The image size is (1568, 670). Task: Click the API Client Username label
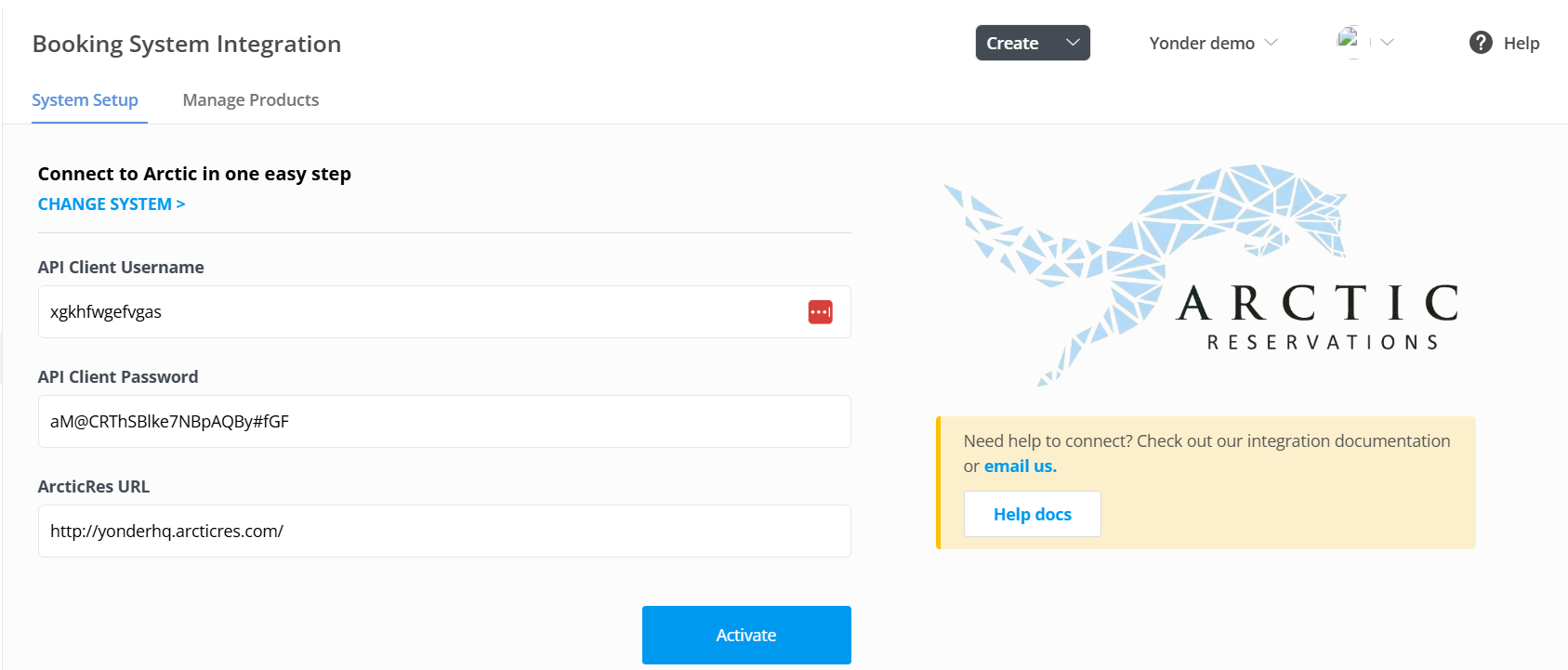point(121,268)
